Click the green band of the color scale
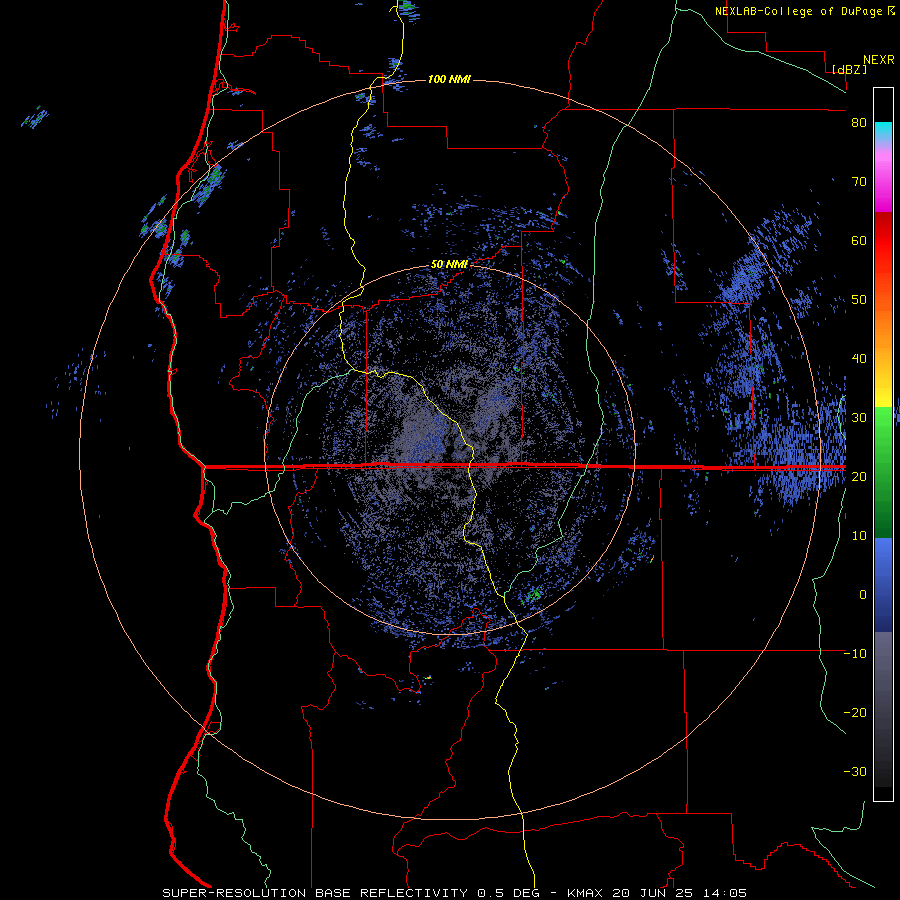Image resolution: width=900 pixels, height=900 pixels. (883, 472)
